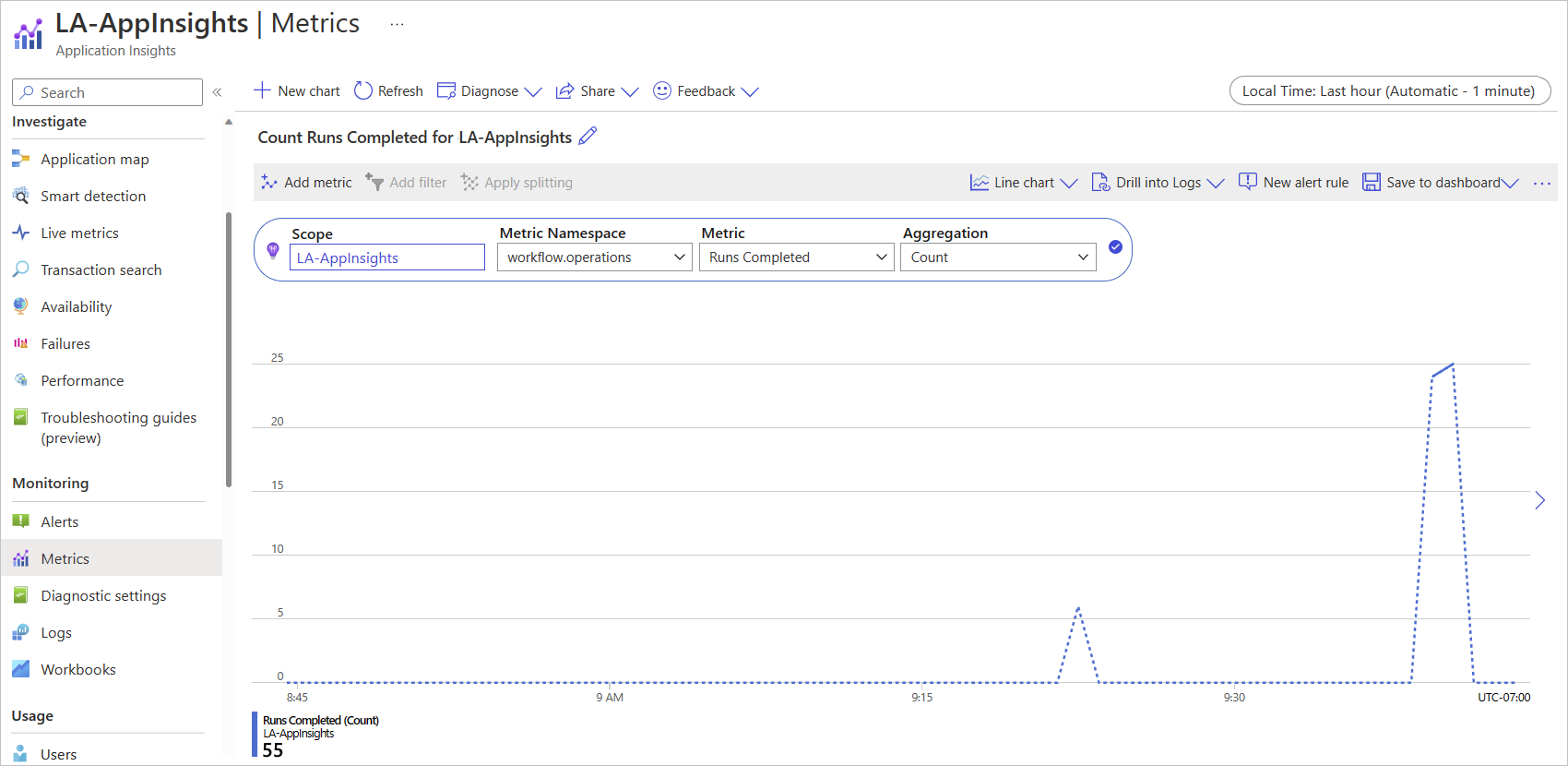
Task: Click the New alert rule icon
Action: (x=1248, y=183)
